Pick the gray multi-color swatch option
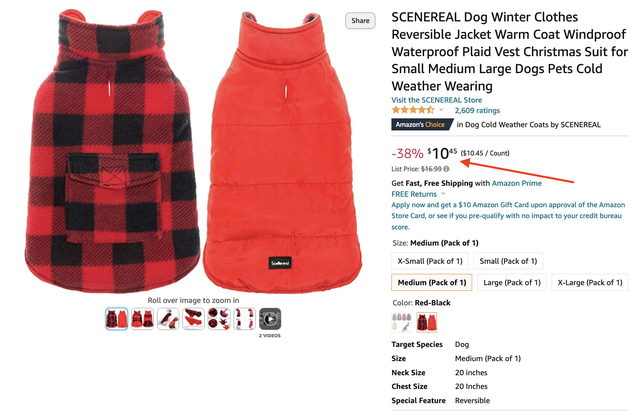640x412 pixels. pos(401,322)
